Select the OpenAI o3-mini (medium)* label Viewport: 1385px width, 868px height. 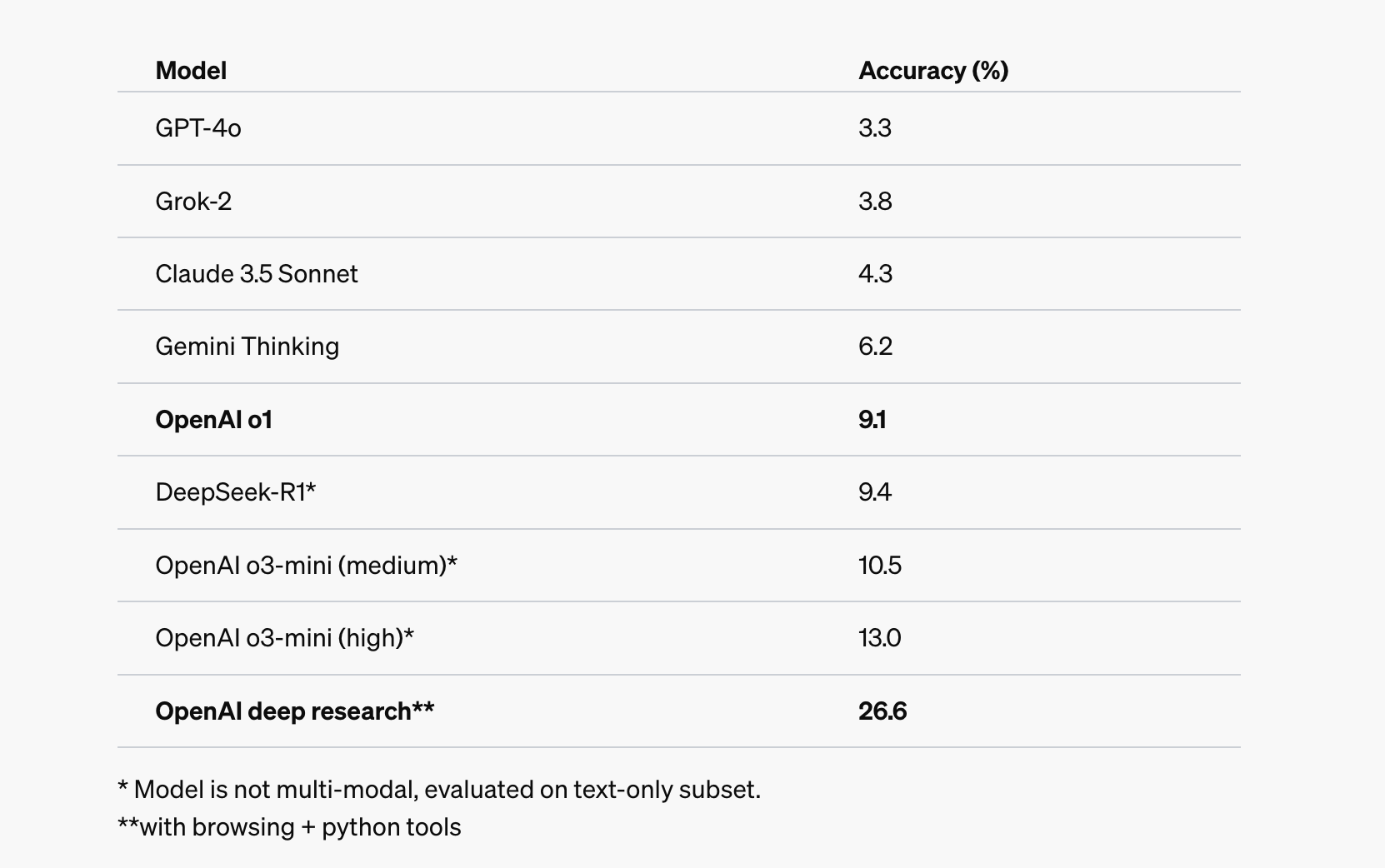(307, 566)
